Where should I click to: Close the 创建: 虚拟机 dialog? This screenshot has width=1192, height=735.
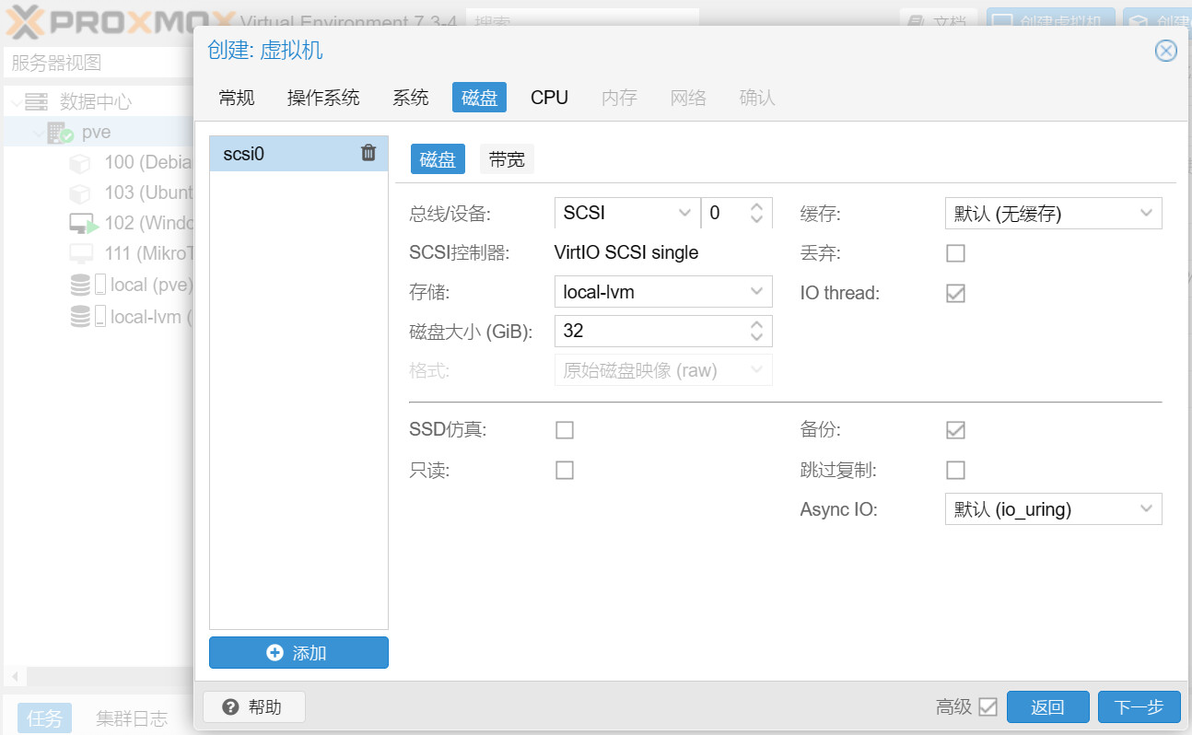1165,51
